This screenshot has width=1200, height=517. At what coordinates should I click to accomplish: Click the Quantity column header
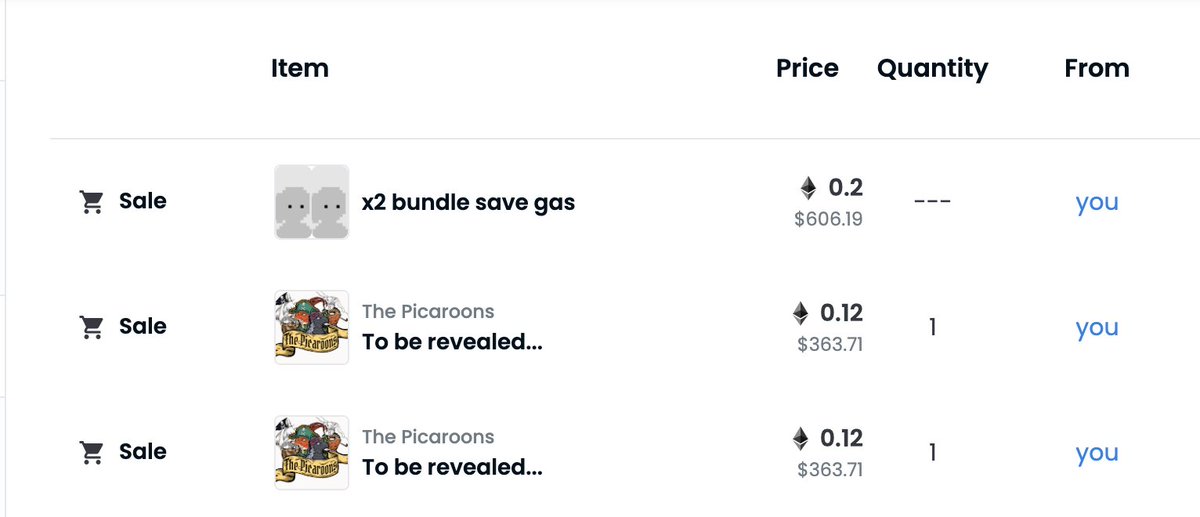[x=932, y=69]
